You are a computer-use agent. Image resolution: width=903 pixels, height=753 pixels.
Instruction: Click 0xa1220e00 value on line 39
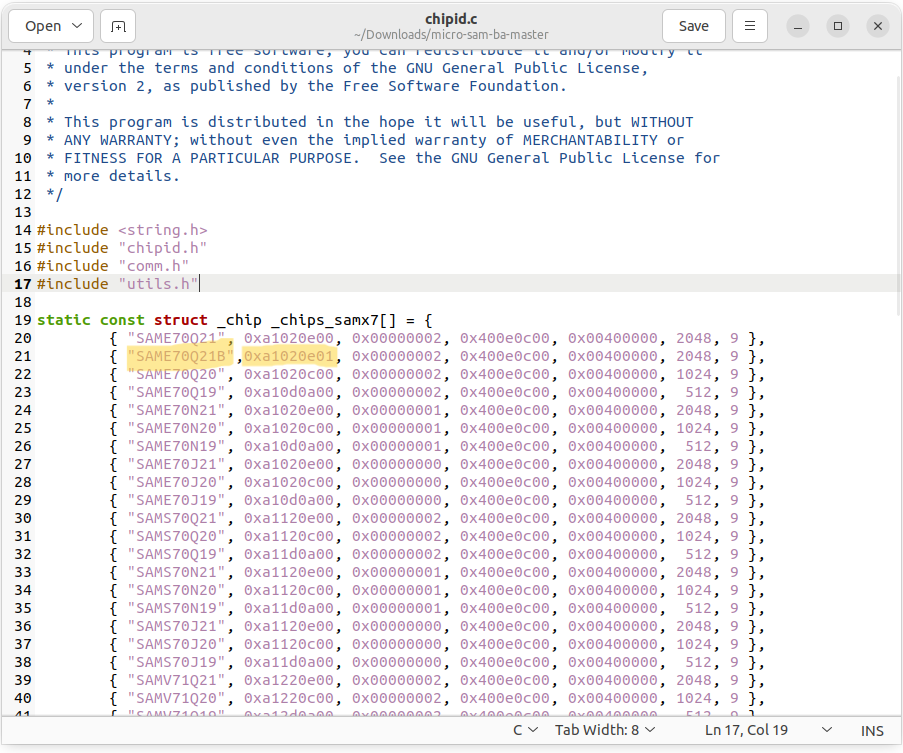coord(289,680)
